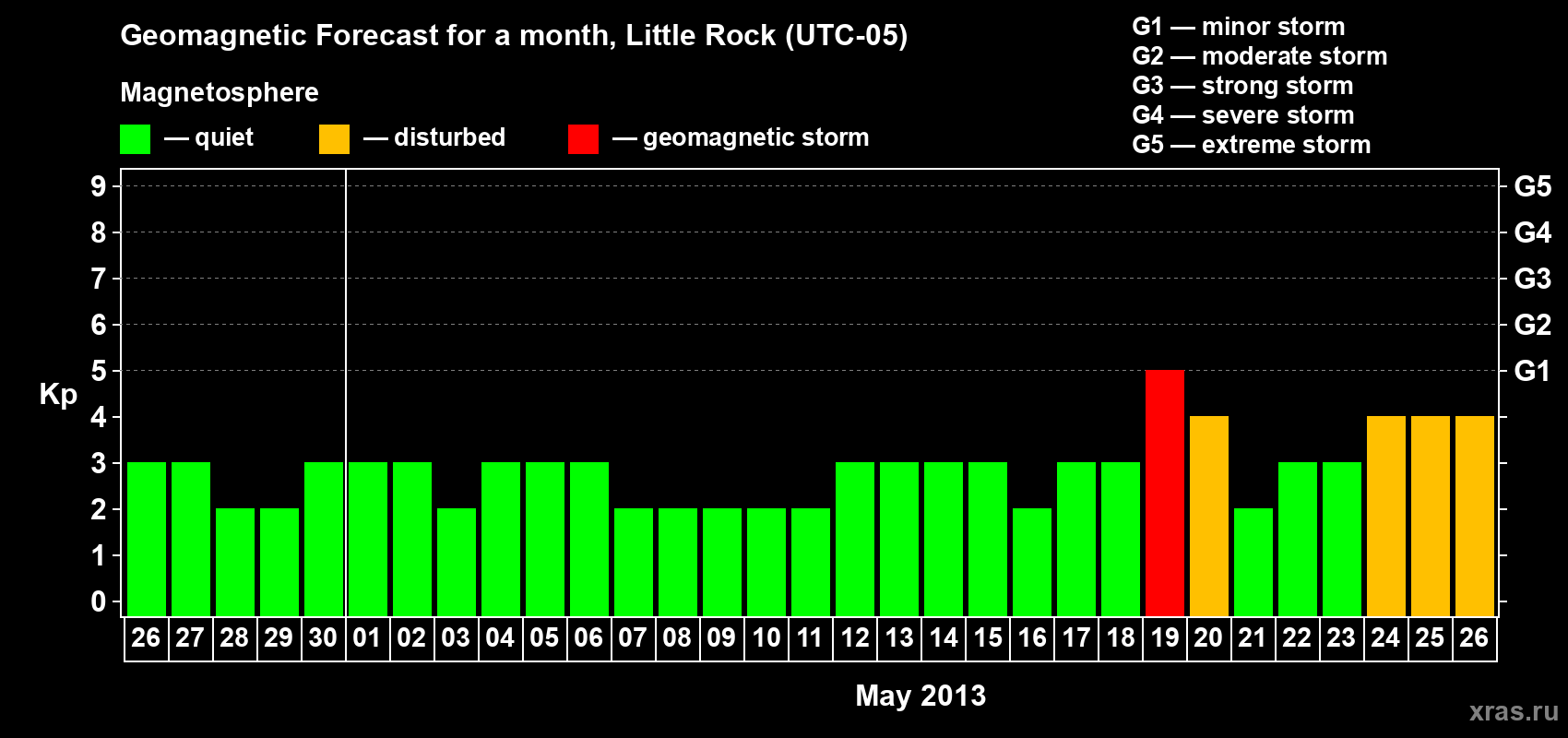Select the orange bar above date 25
Screen dimensions: 1568x738
coord(1431,516)
